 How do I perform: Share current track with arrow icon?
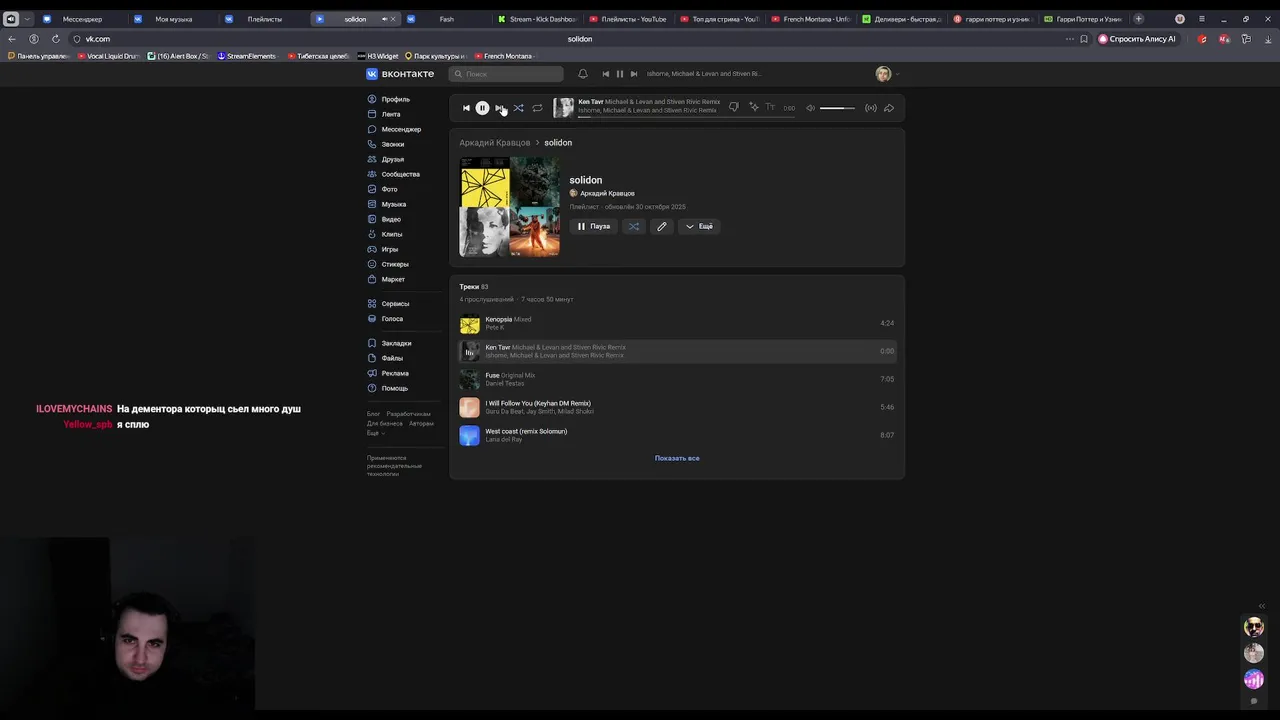[889, 108]
